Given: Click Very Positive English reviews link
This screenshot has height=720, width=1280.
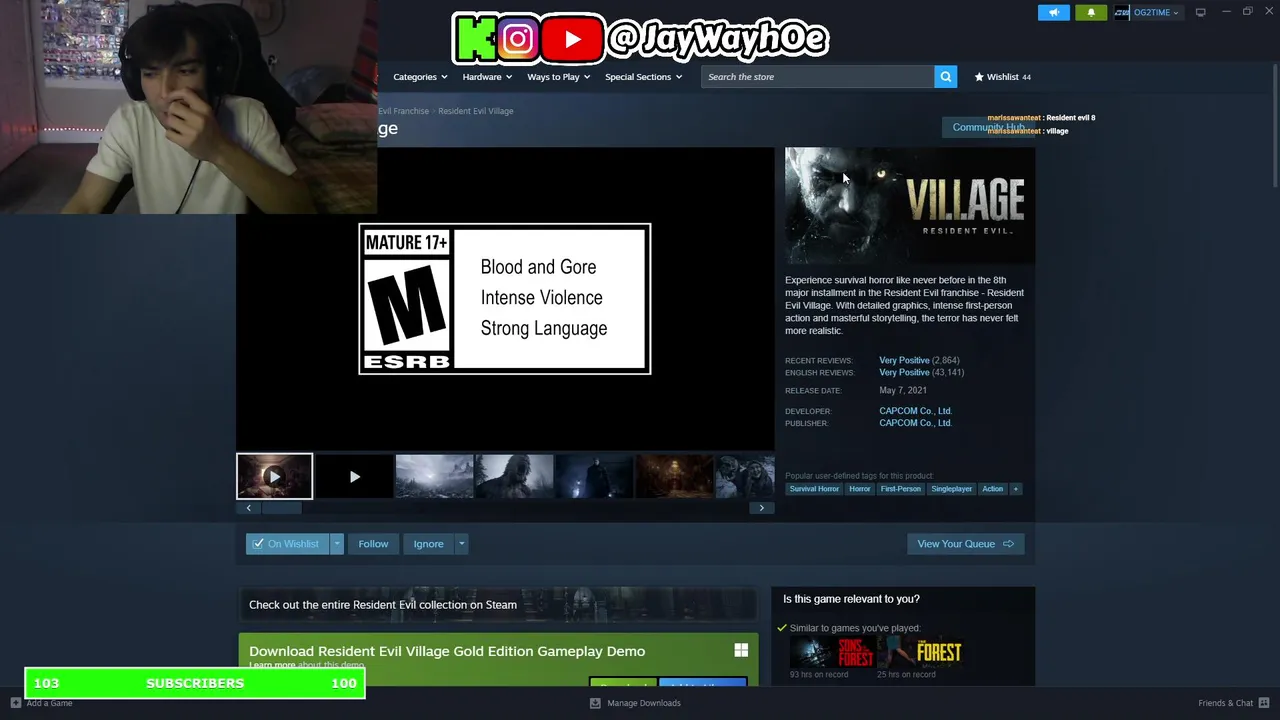Looking at the screenshot, I should (x=904, y=372).
